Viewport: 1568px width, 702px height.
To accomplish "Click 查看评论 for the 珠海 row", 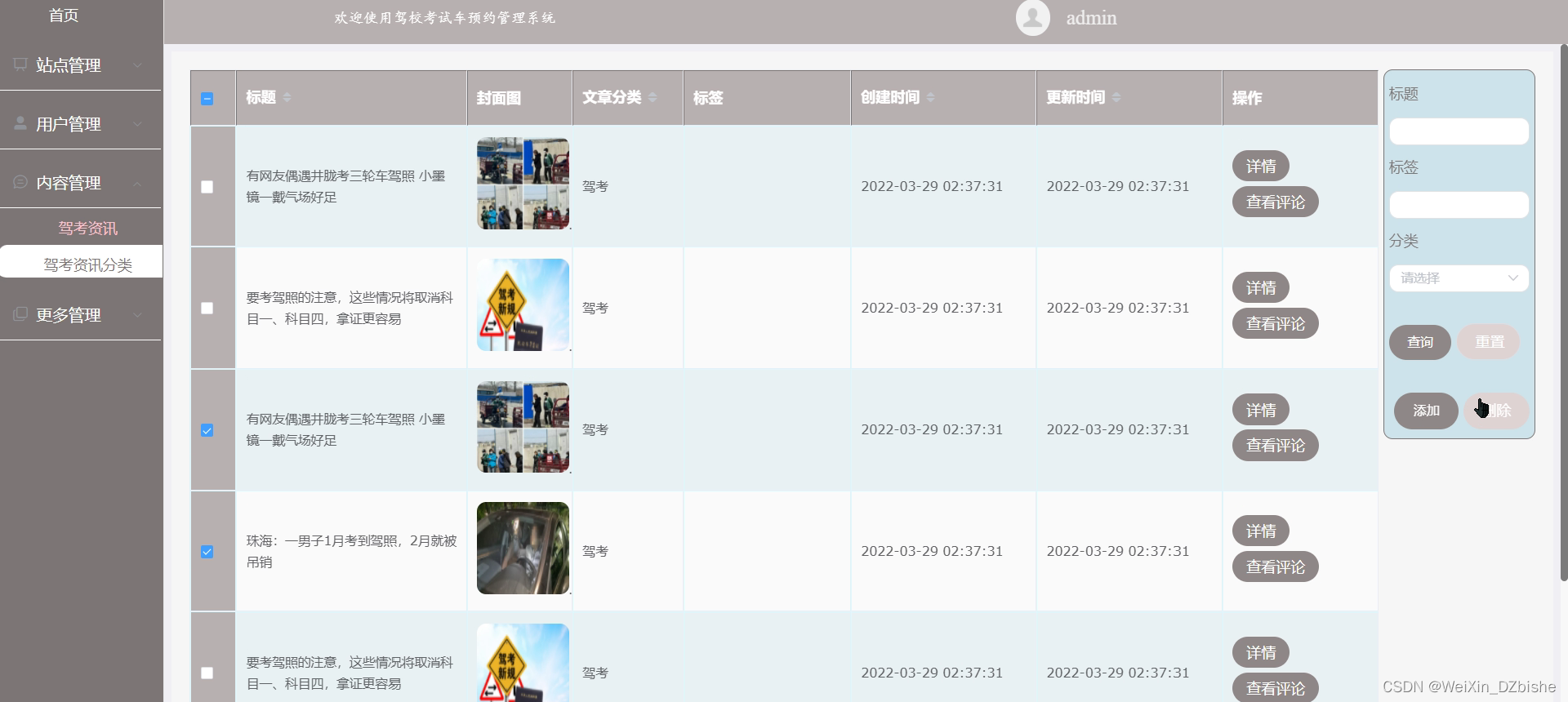I will click(1275, 567).
